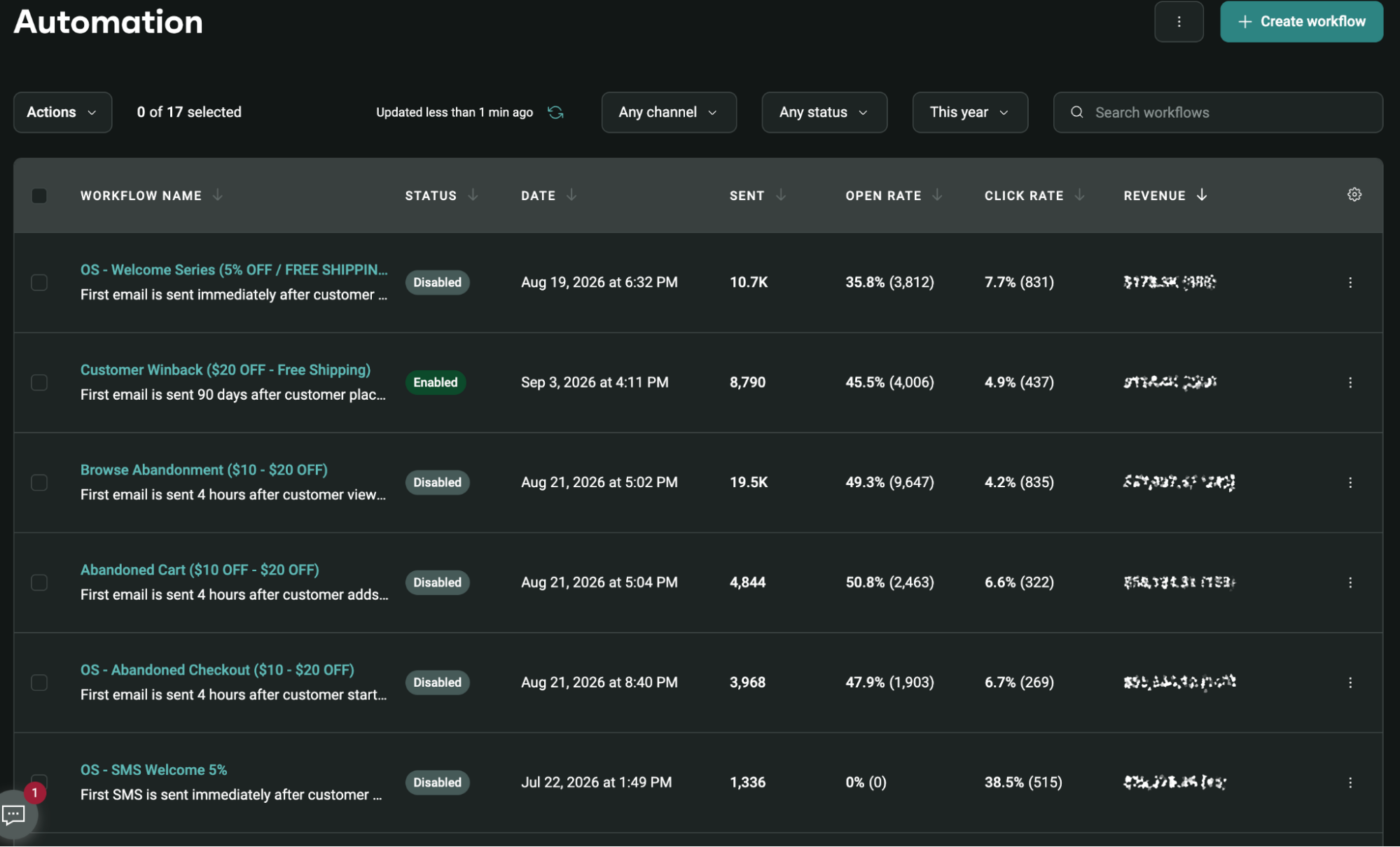The width and height of the screenshot is (1400, 847).
Task: Sort by Click Rate column arrow
Action: point(1079,195)
